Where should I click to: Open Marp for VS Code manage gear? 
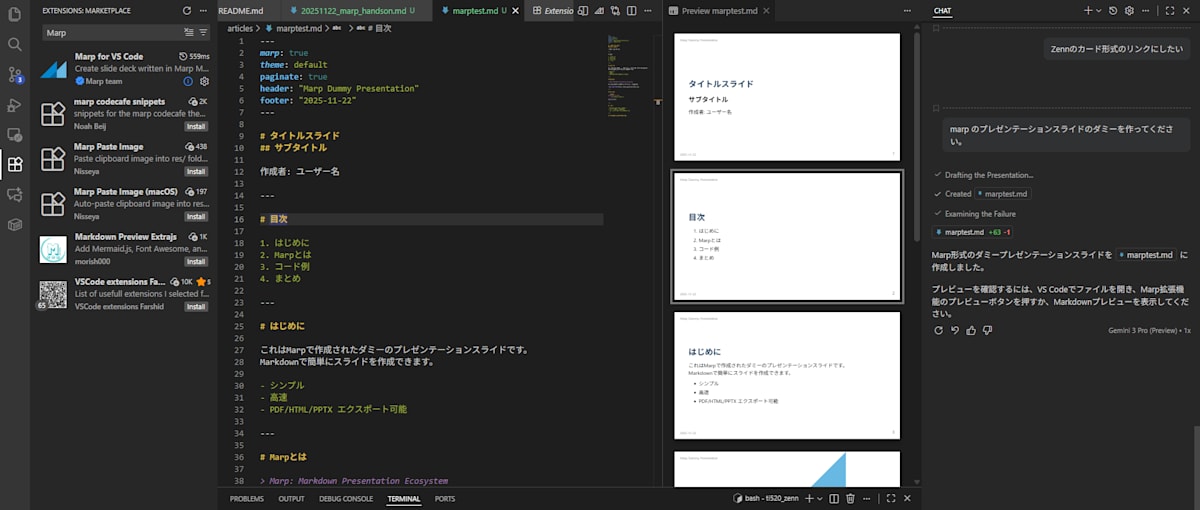204,81
